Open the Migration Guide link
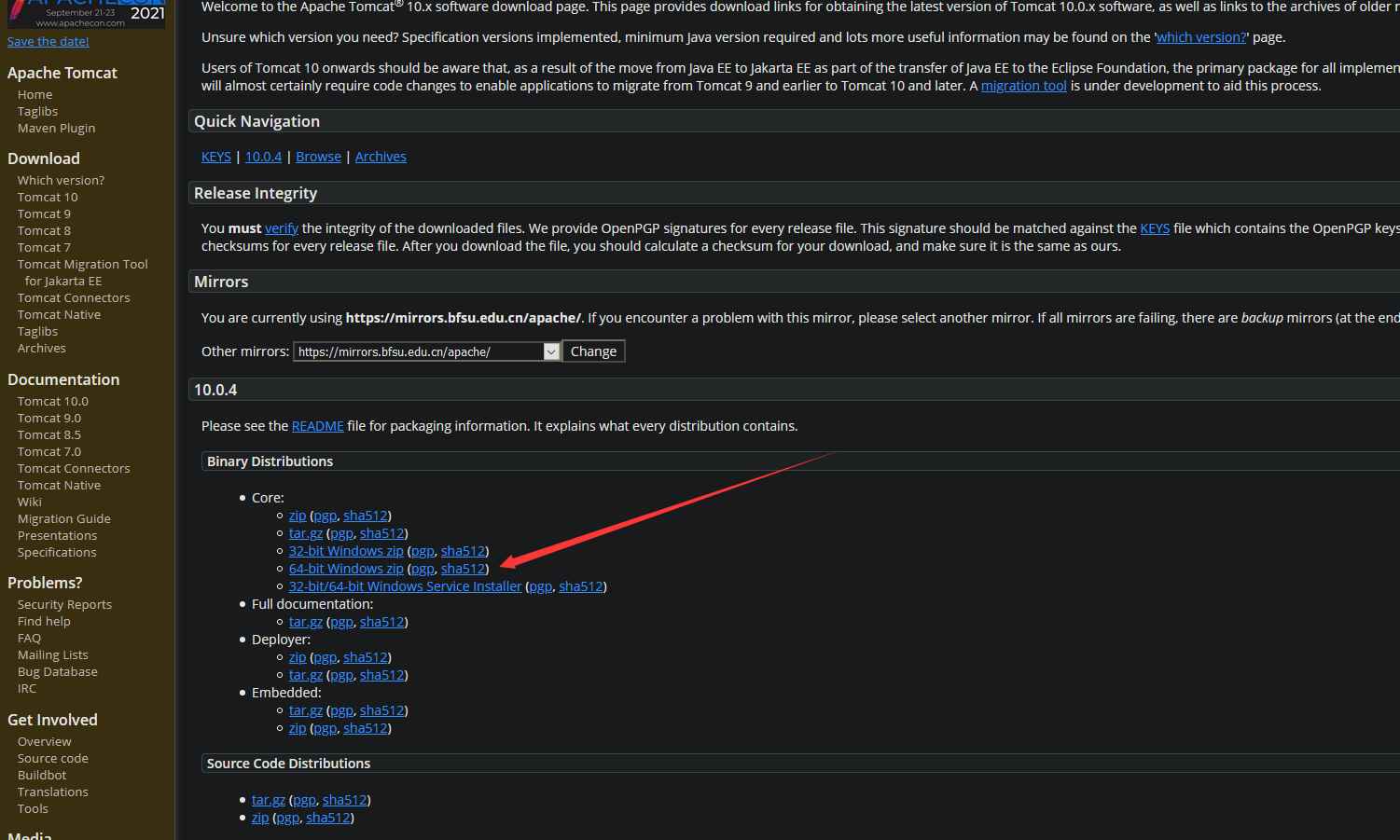This screenshot has width=1400, height=840. (64, 519)
